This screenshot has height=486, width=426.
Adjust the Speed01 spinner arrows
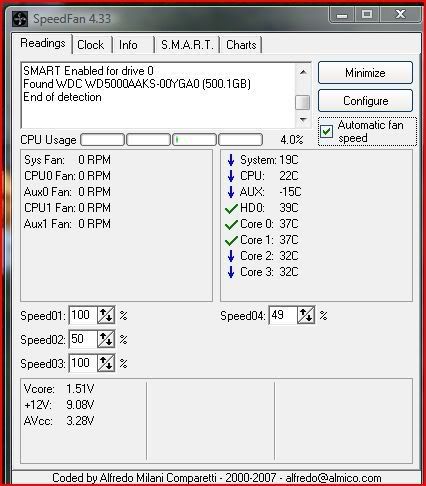[x=106, y=315]
